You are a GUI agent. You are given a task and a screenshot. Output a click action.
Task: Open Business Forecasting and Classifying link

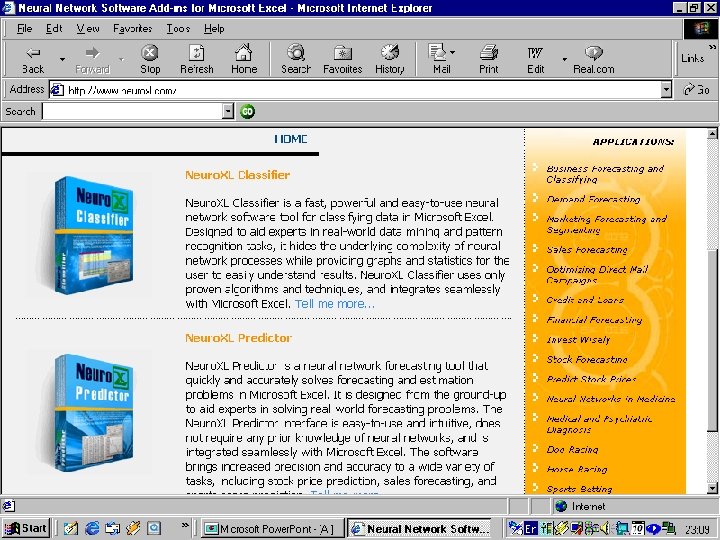[605, 174]
